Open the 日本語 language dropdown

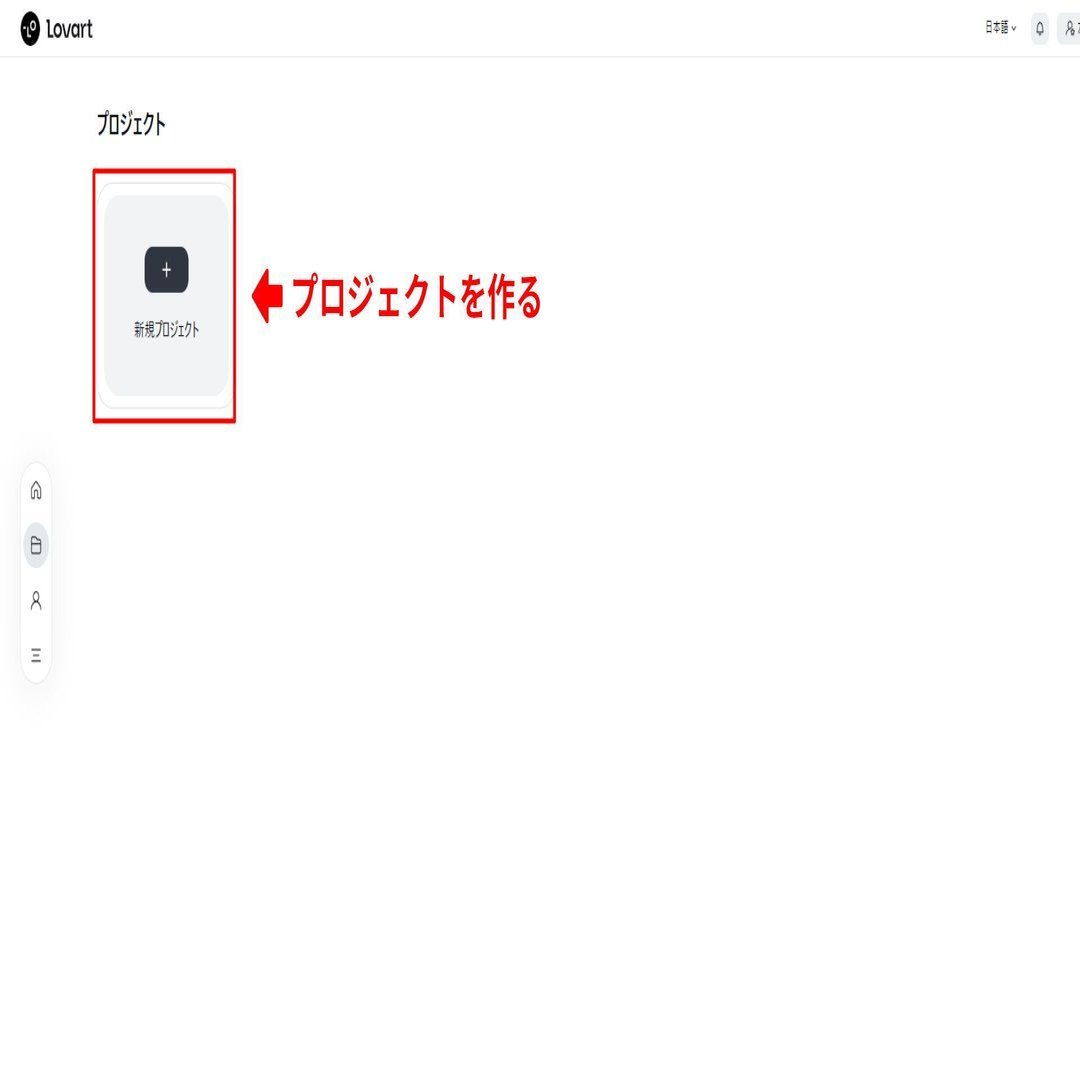(1001, 28)
